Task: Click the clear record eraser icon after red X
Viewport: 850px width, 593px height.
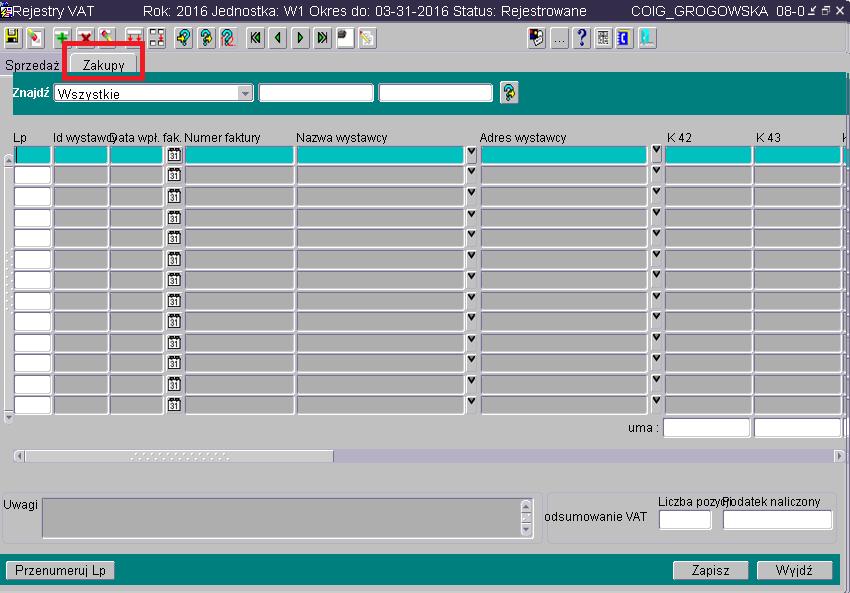Action: click(107, 37)
